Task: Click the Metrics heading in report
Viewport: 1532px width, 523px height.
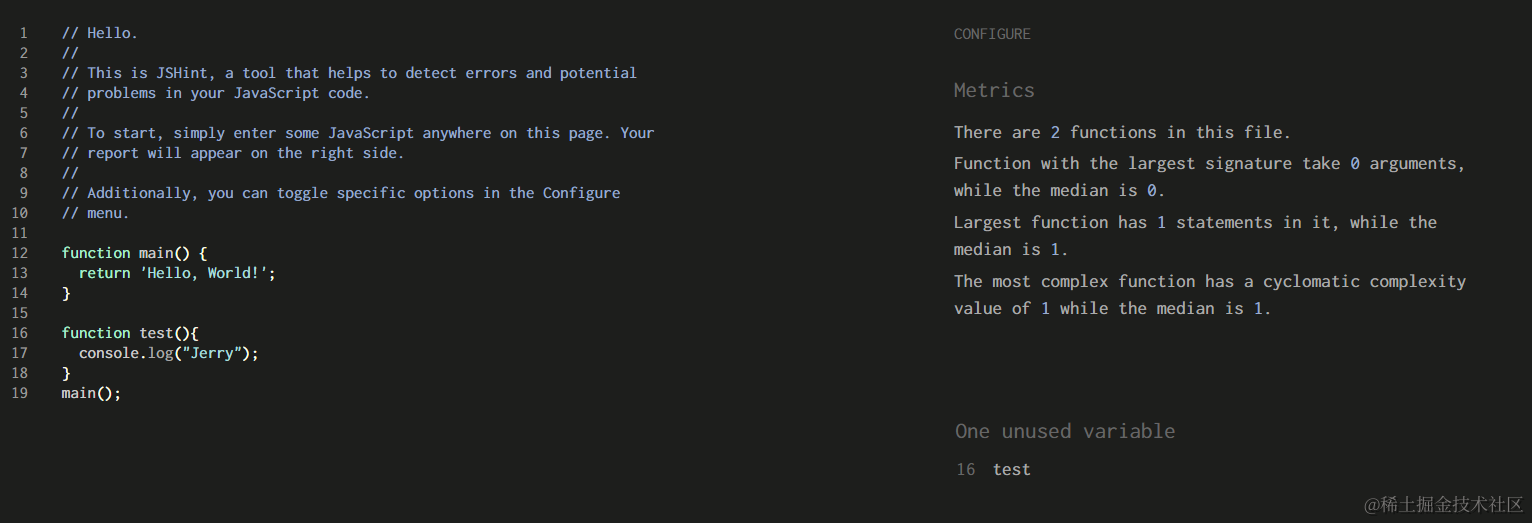Action: (993, 90)
